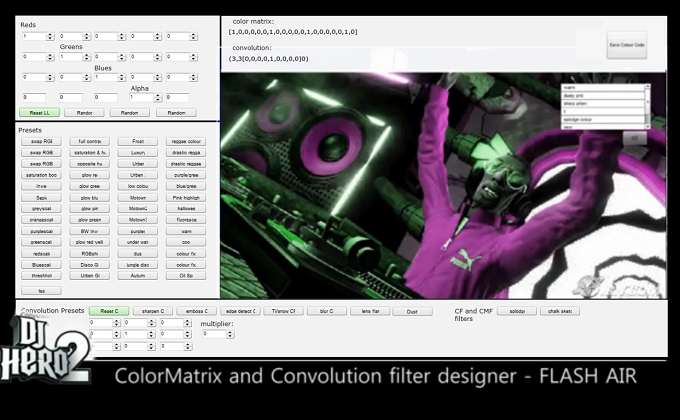
Task: Select the Autumn preset
Action: pos(138,276)
